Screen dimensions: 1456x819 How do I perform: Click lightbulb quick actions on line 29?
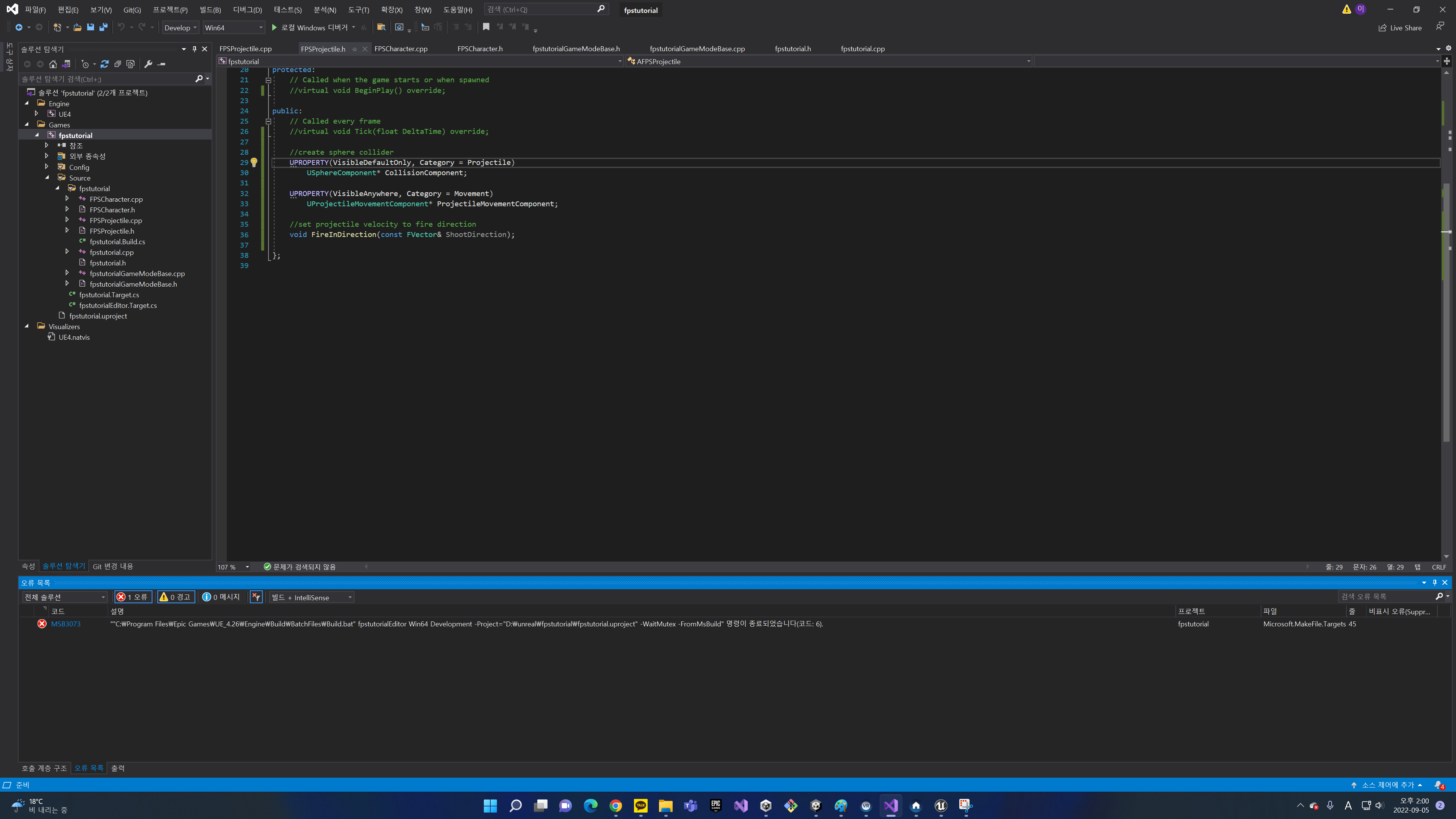pos(254,163)
